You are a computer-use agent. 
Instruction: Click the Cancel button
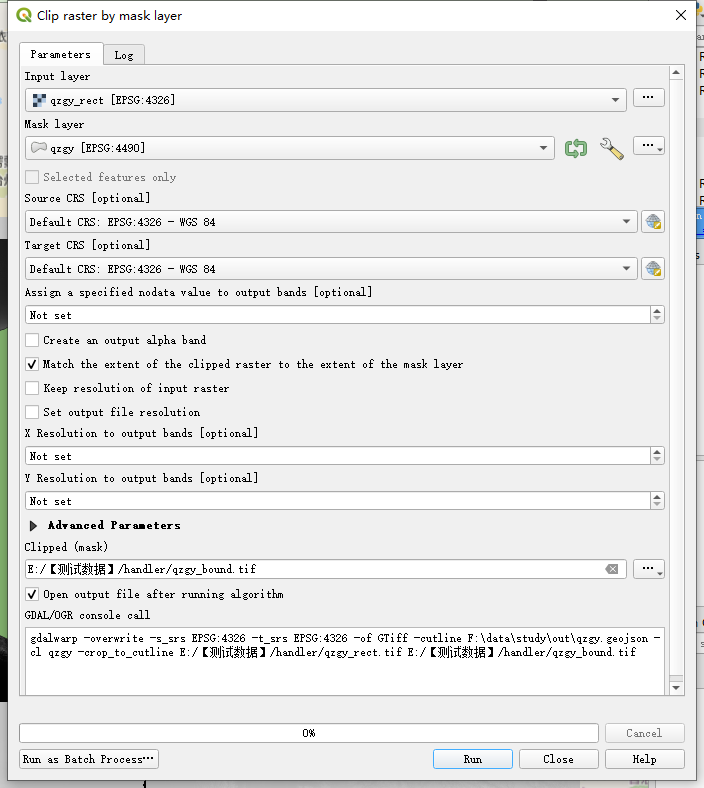[x=644, y=733]
